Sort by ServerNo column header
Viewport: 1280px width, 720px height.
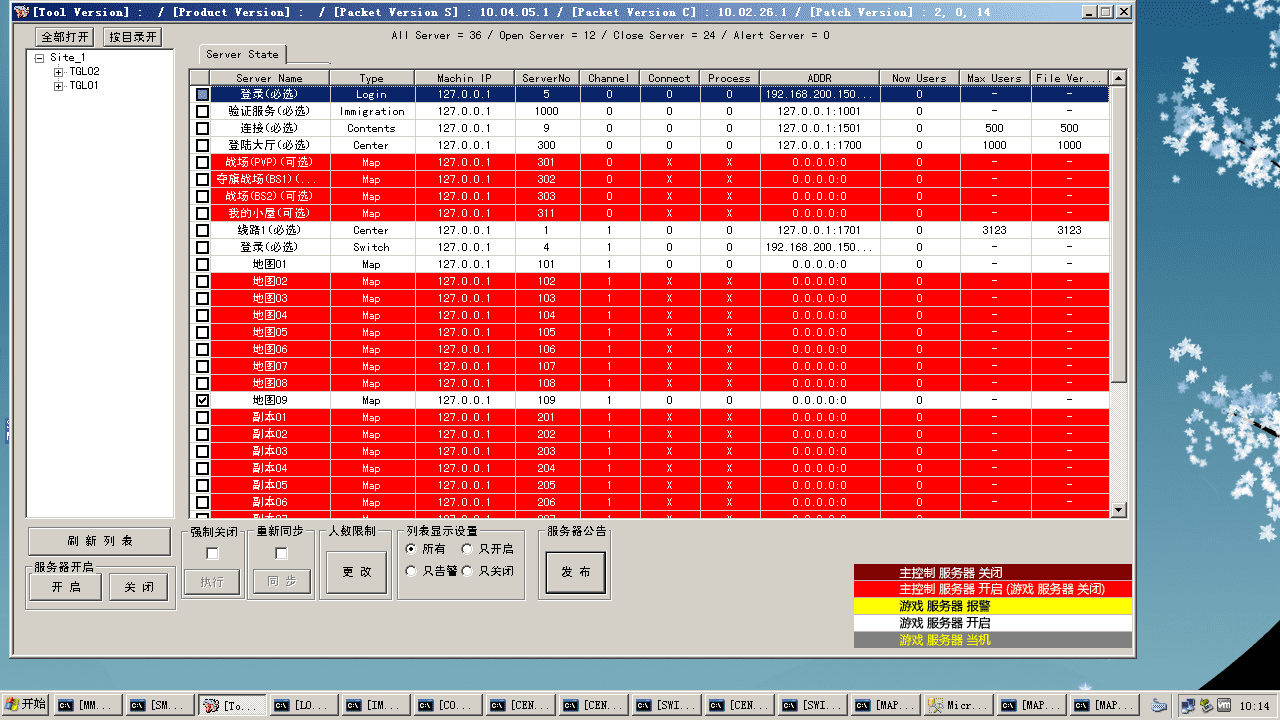547,78
